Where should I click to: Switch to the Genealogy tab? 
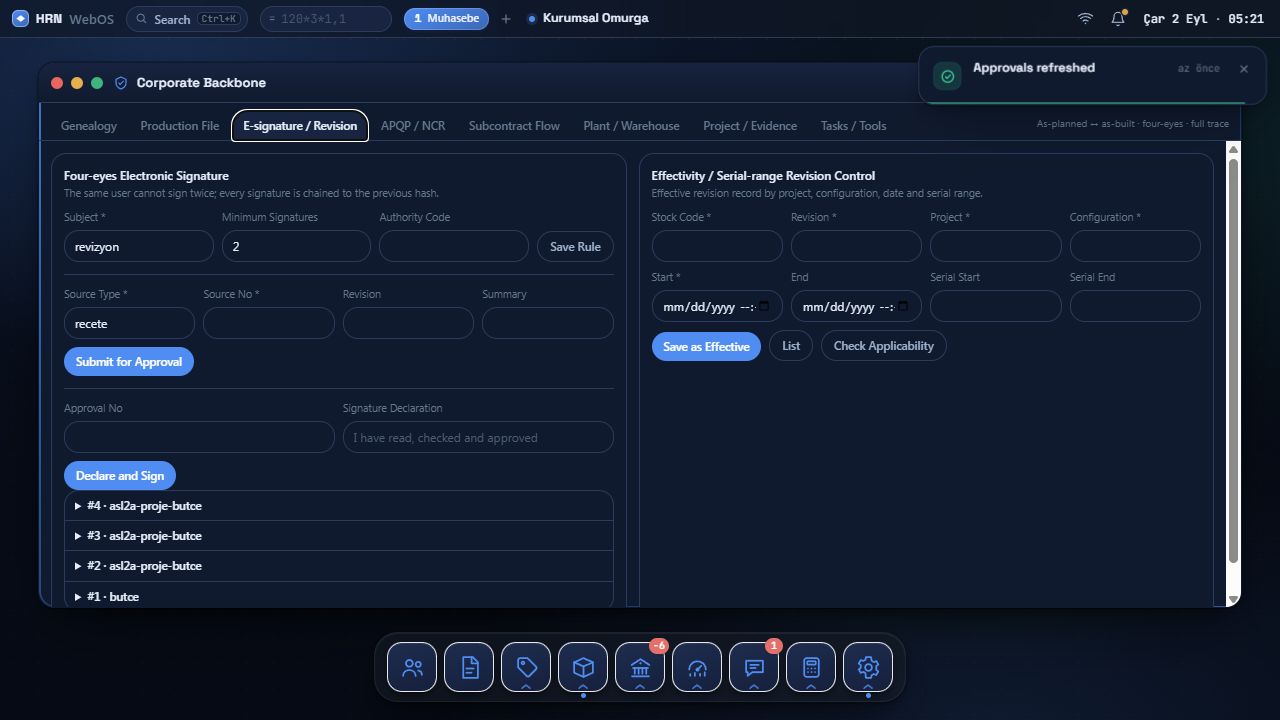point(89,126)
